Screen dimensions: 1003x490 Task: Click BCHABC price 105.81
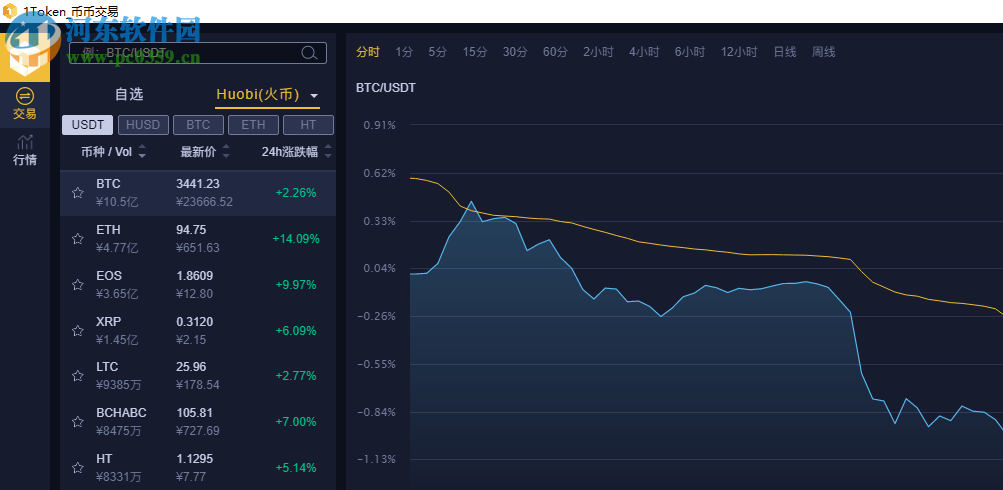point(194,413)
